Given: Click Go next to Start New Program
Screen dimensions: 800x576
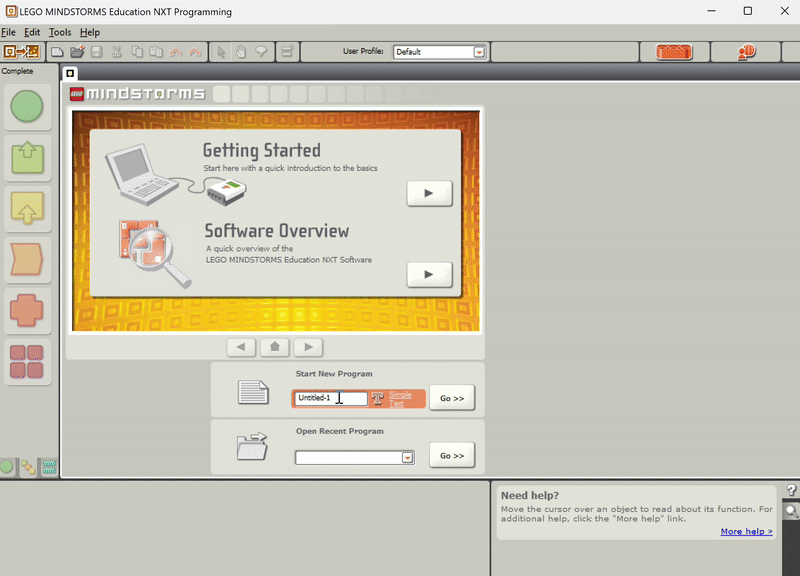Looking at the screenshot, I should click(x=452, y=398).
